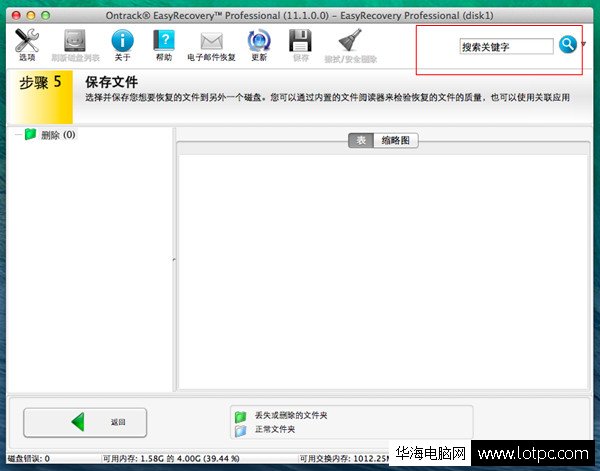The image size is (600, 471).
Task: Click the normal folder (正常文件夹) legend icon
Action: coord(240,430)
